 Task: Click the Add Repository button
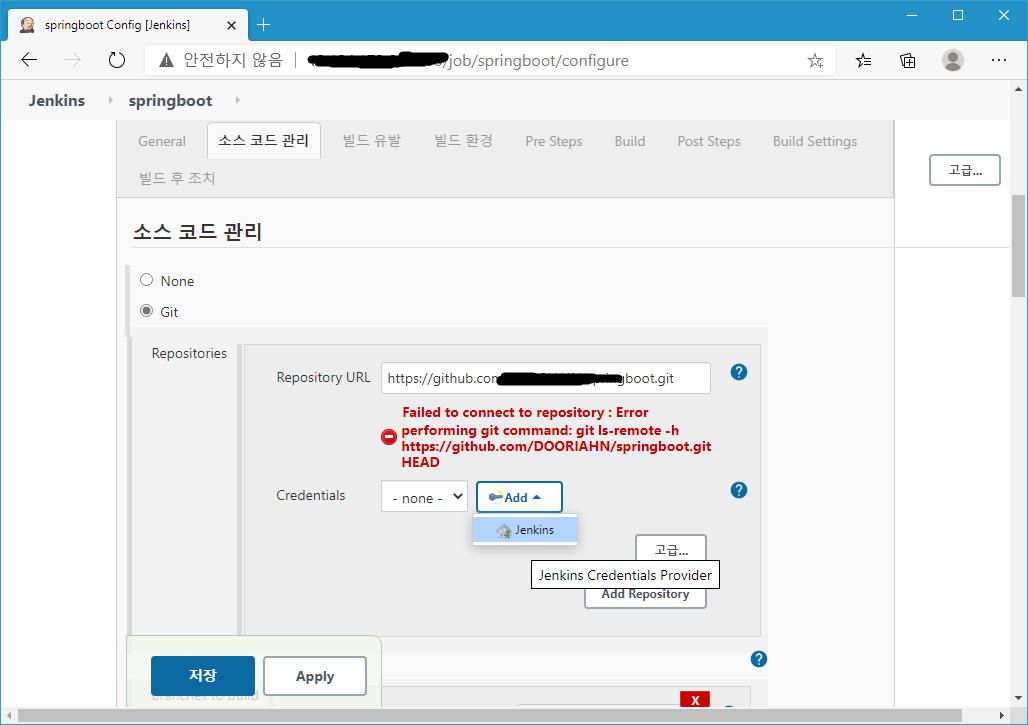(x=645, y=597)
